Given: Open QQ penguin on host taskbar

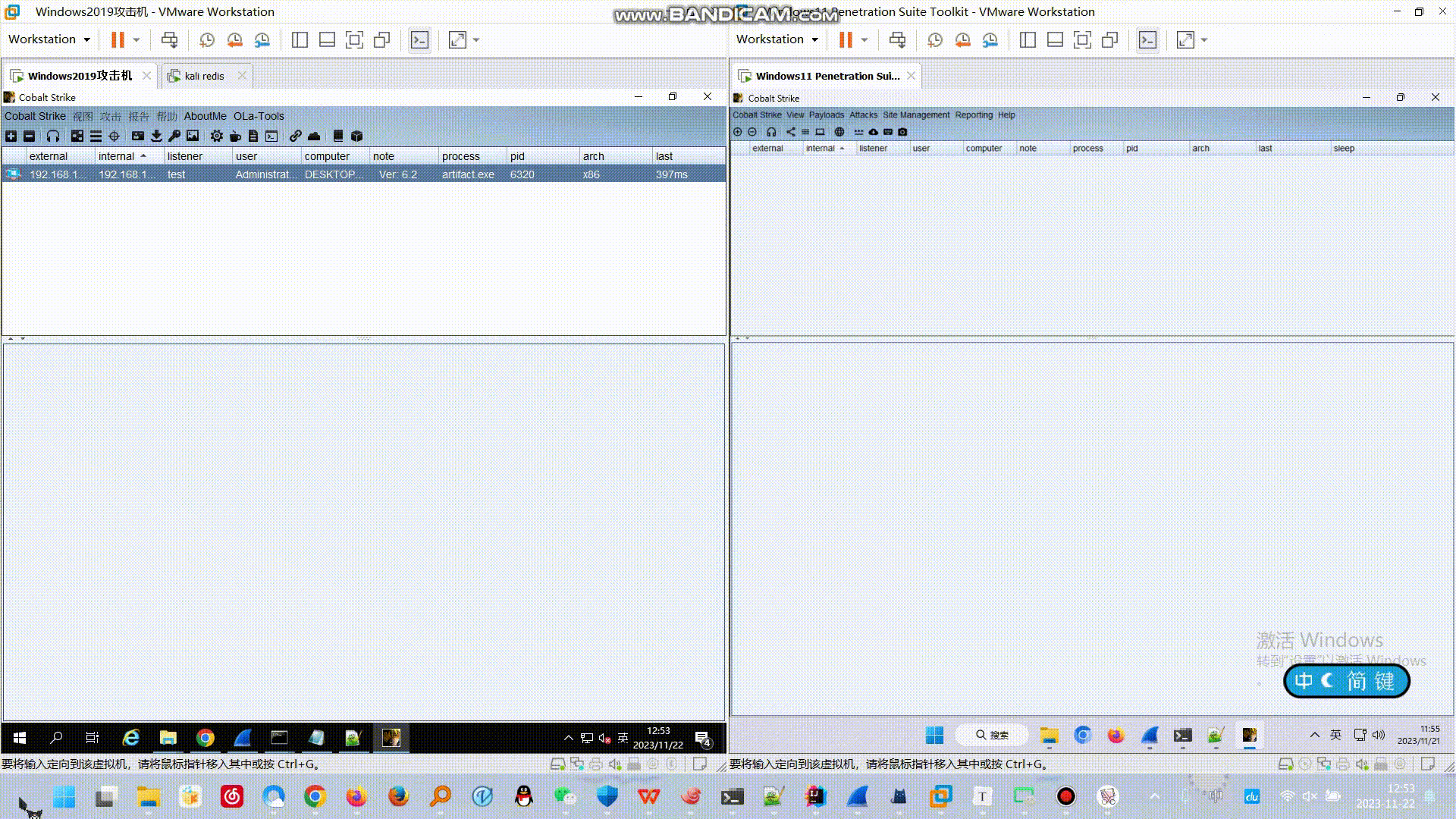Looking at the screenshot, I should [523, 796].
